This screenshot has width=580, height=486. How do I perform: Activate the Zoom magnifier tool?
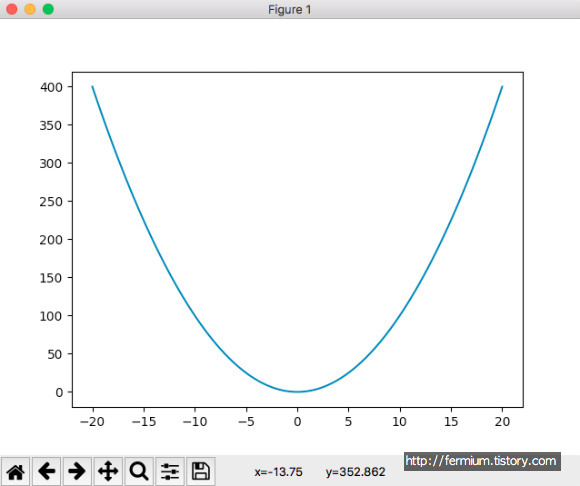(x=139, y=471)
